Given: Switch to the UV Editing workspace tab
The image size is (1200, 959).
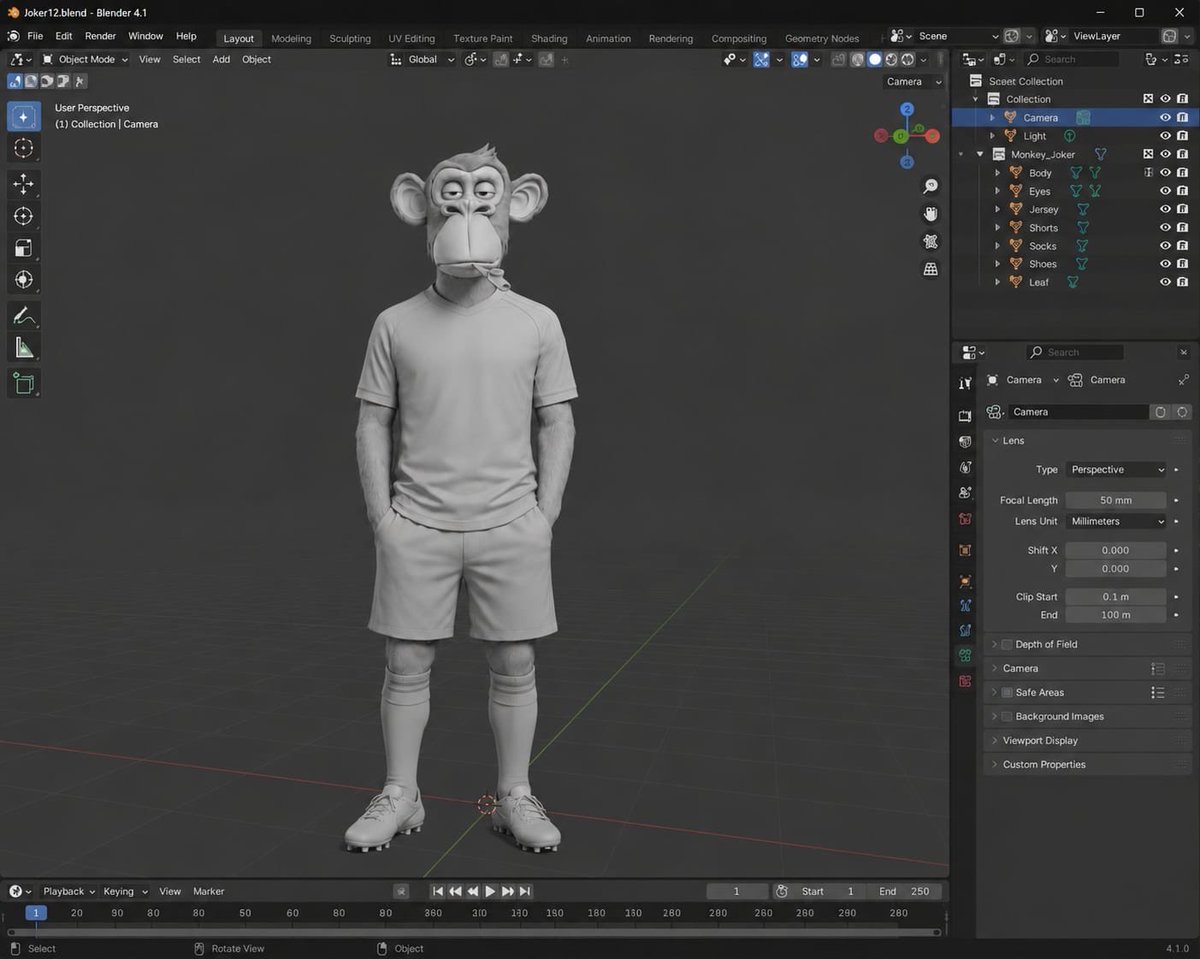Looking at the screenshot, I should coord(412,38).
